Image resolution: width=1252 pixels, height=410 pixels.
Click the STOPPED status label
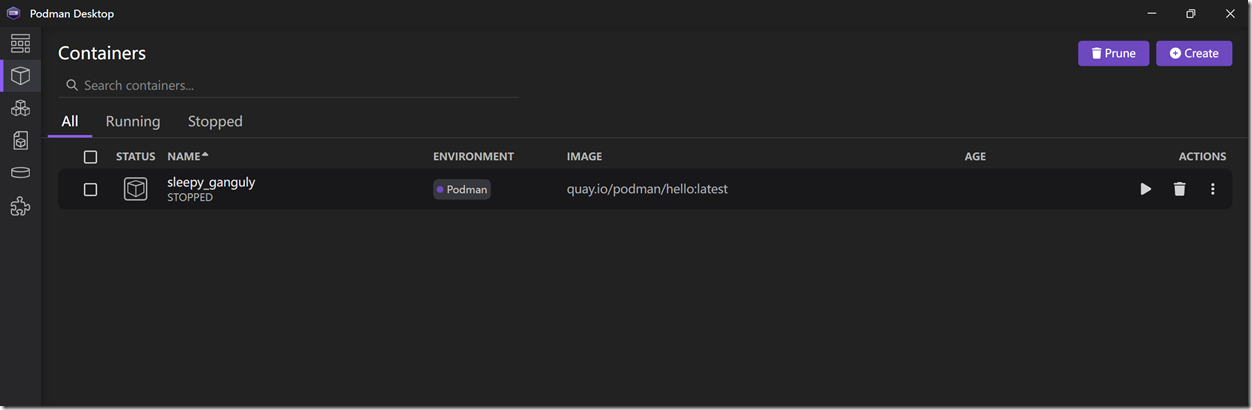pos(190,198)
